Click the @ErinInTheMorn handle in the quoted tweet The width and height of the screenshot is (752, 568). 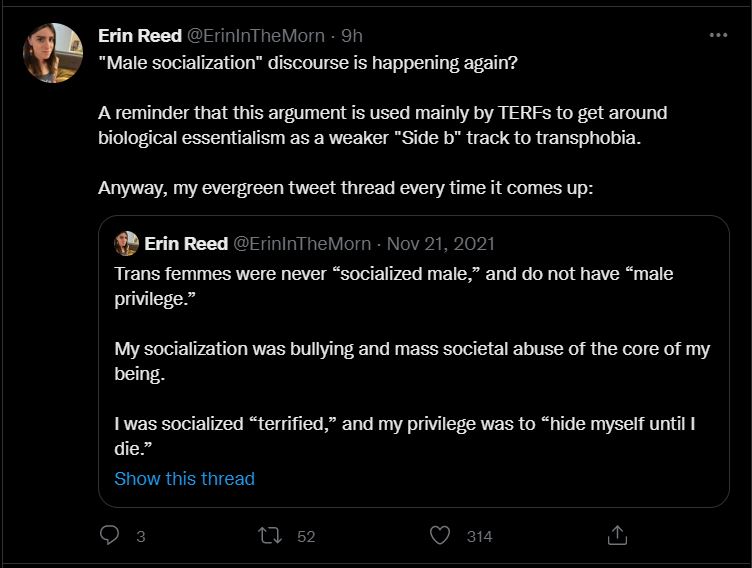302,244
